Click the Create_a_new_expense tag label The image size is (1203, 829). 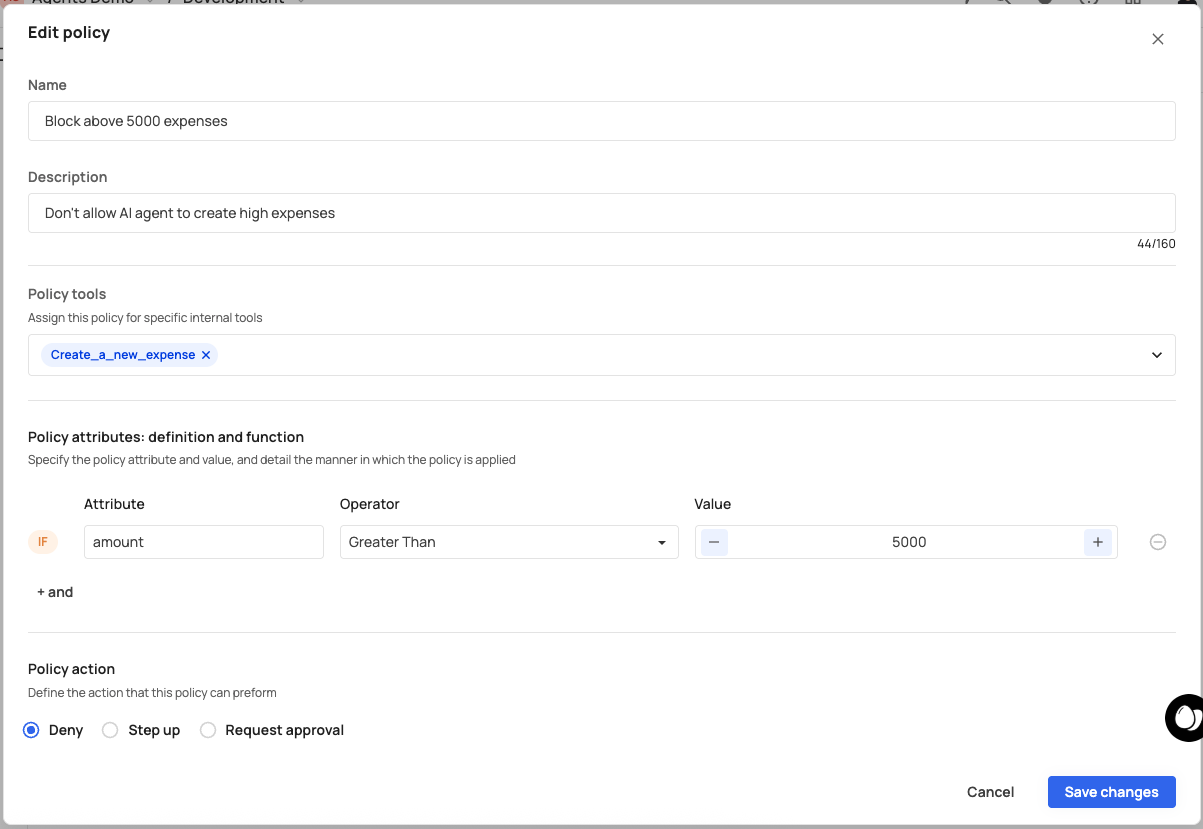click(x=122, y=355)
